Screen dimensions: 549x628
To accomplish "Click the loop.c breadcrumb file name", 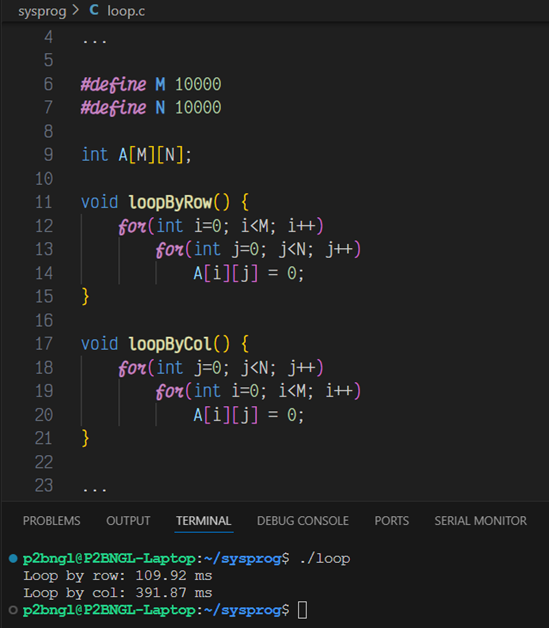I will click(126, 11).
